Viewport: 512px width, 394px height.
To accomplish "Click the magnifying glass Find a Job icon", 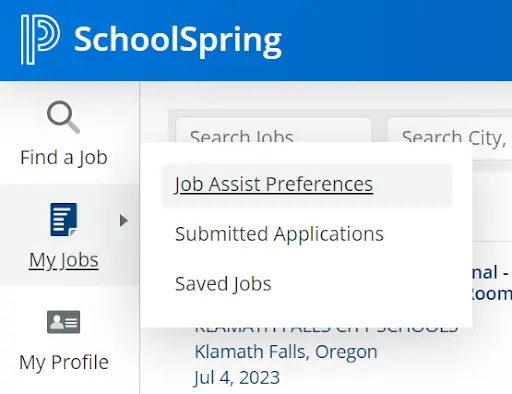I will click(63, 117).
